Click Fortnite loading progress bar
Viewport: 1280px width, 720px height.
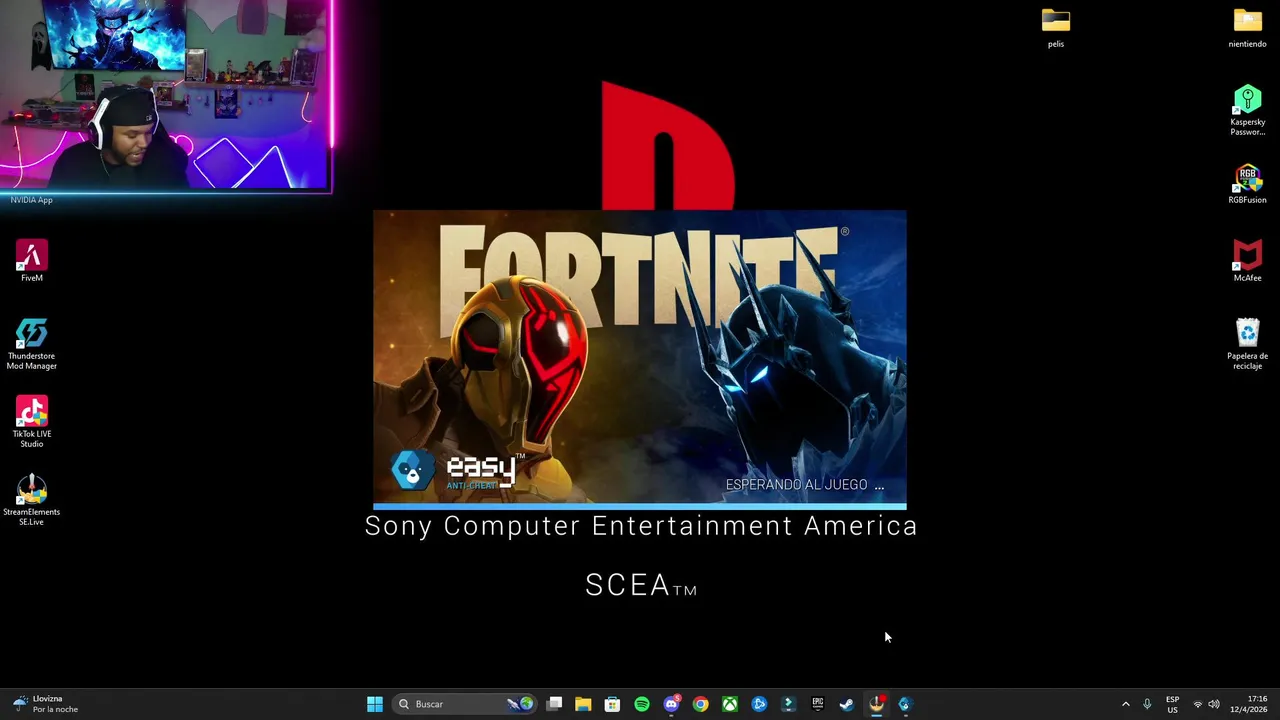tap(640, 507)
